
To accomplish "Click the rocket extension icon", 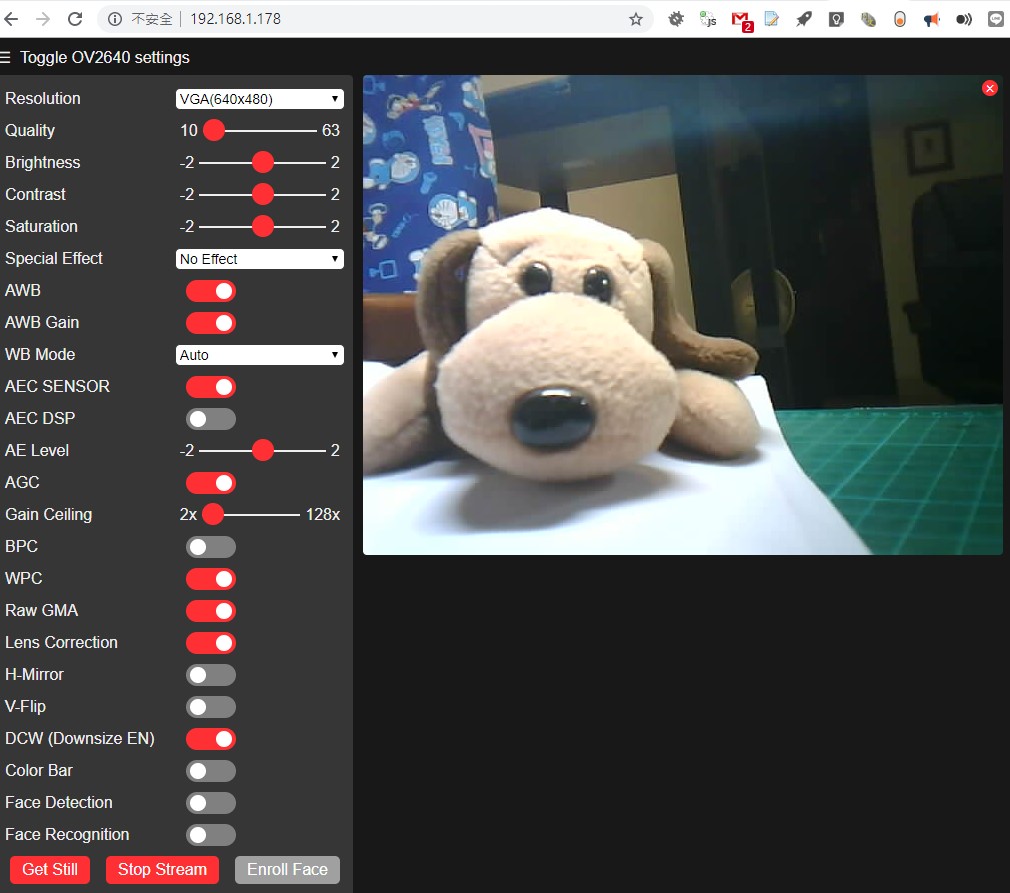I will tap(804, 18).
